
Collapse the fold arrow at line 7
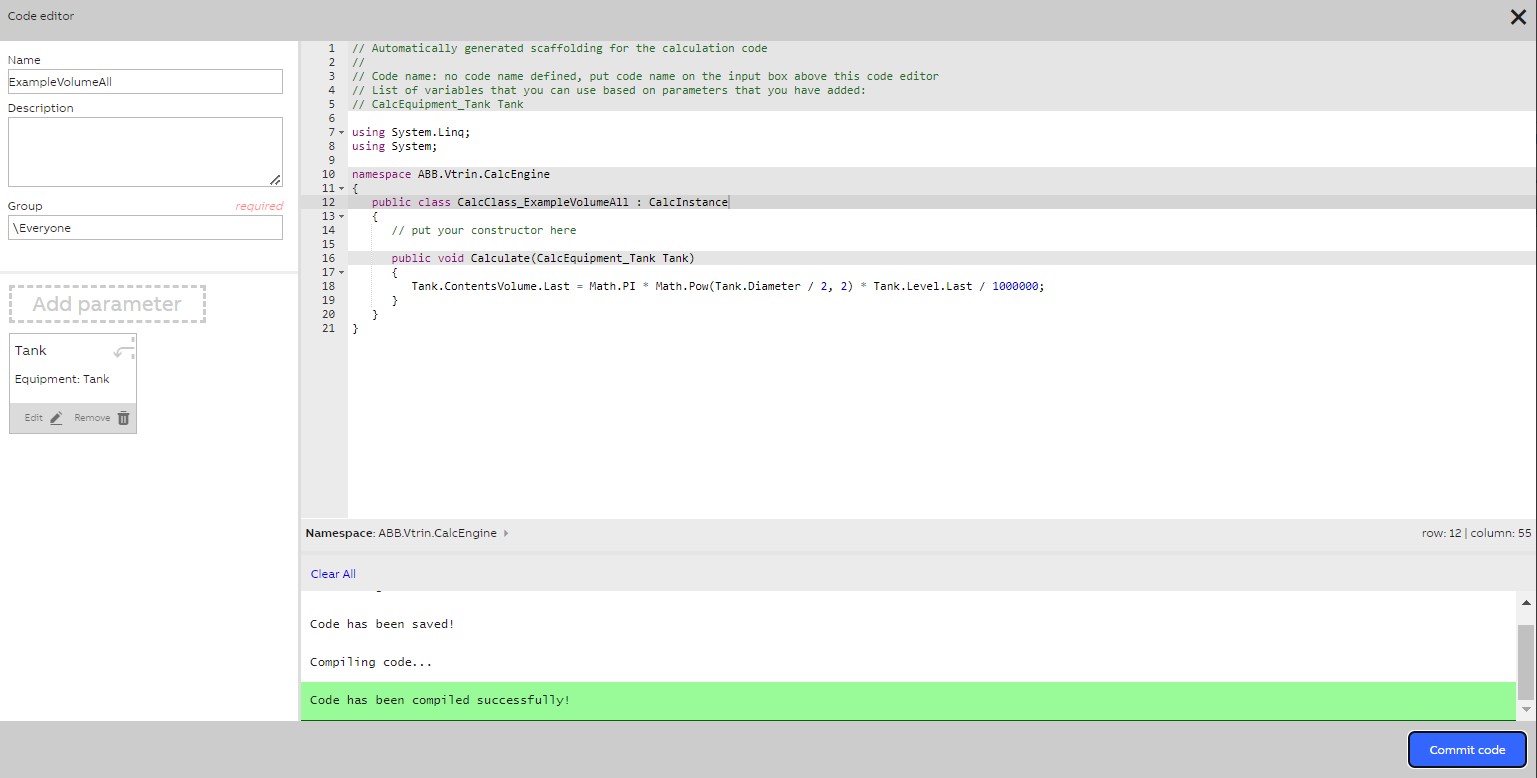tap(342, 132)
